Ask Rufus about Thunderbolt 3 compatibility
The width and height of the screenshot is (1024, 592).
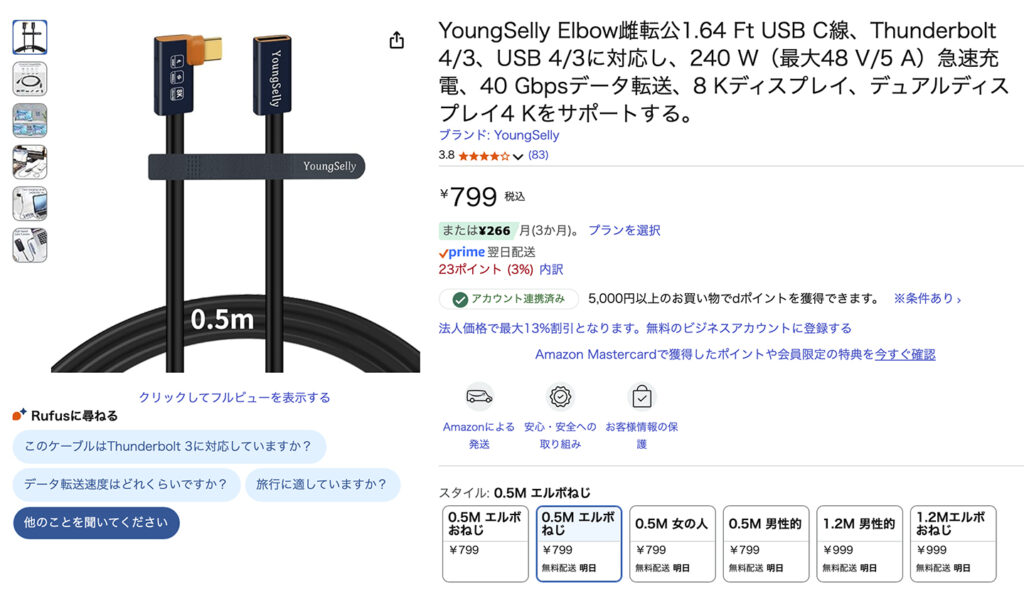tap(169, 447)
